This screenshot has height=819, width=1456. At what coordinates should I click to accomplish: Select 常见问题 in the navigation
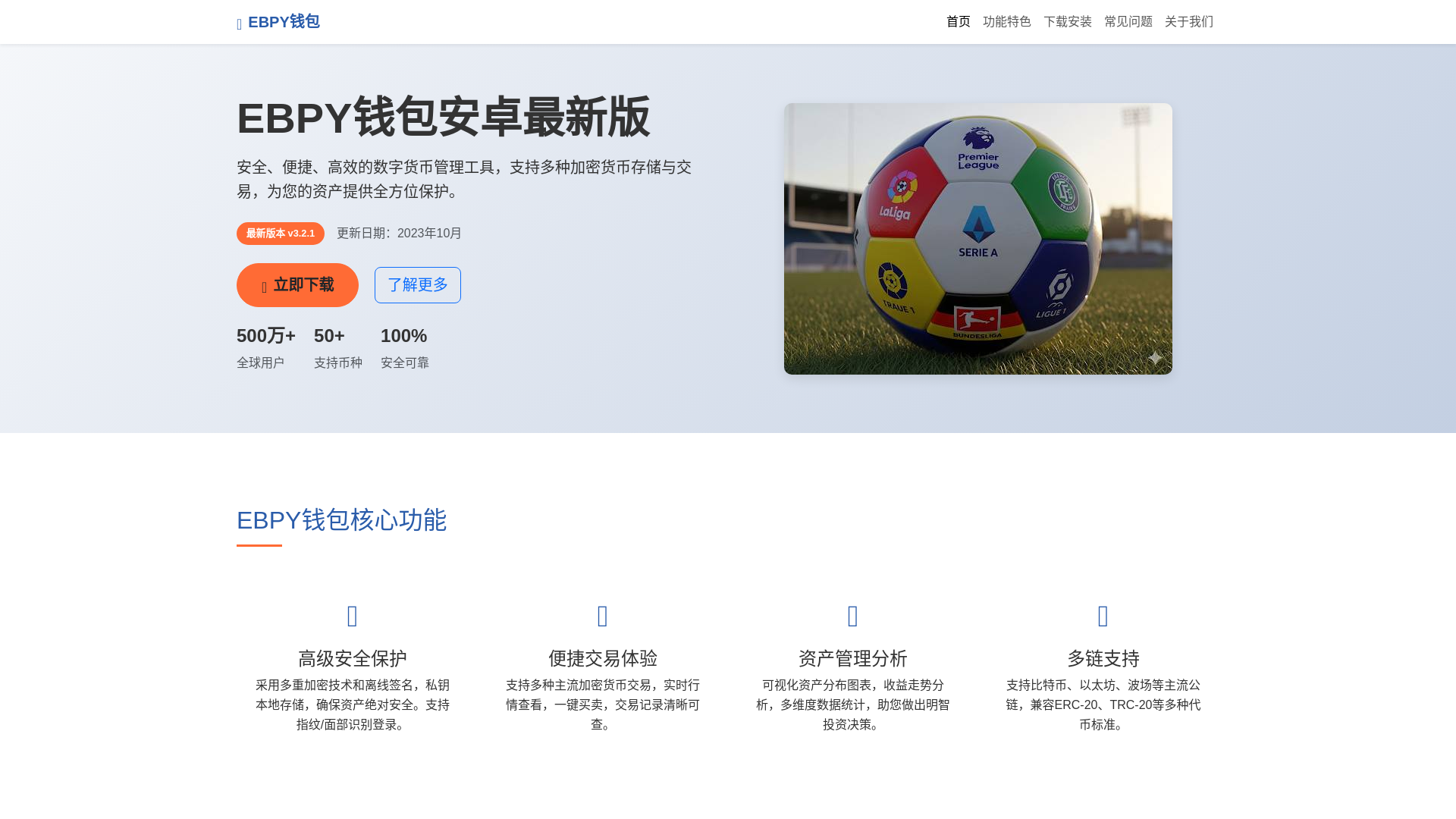1128,22
